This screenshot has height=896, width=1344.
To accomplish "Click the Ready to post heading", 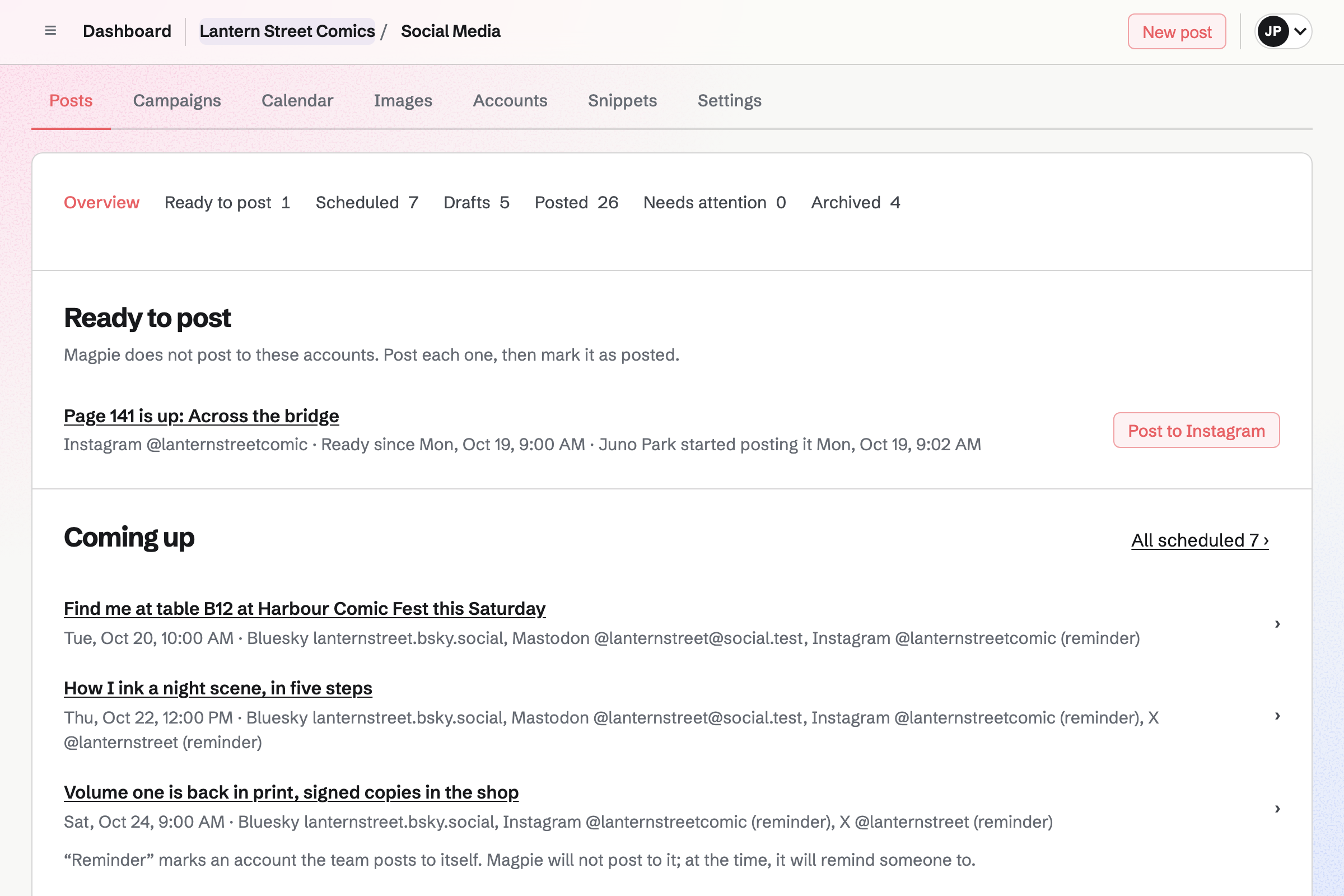I will click(147, 318).
